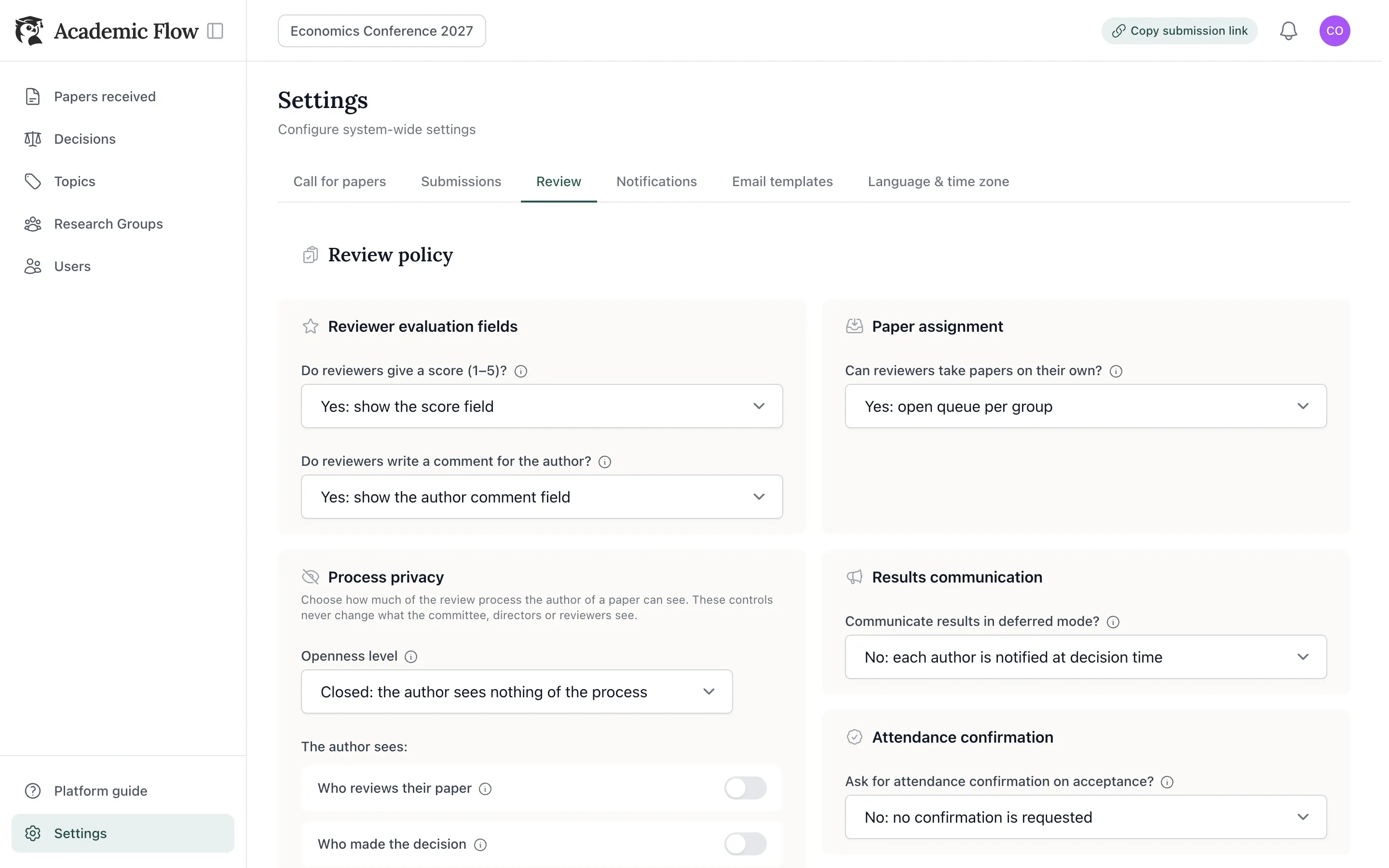
Task: Open deferred results notification dropdown
Action: 1085,657
